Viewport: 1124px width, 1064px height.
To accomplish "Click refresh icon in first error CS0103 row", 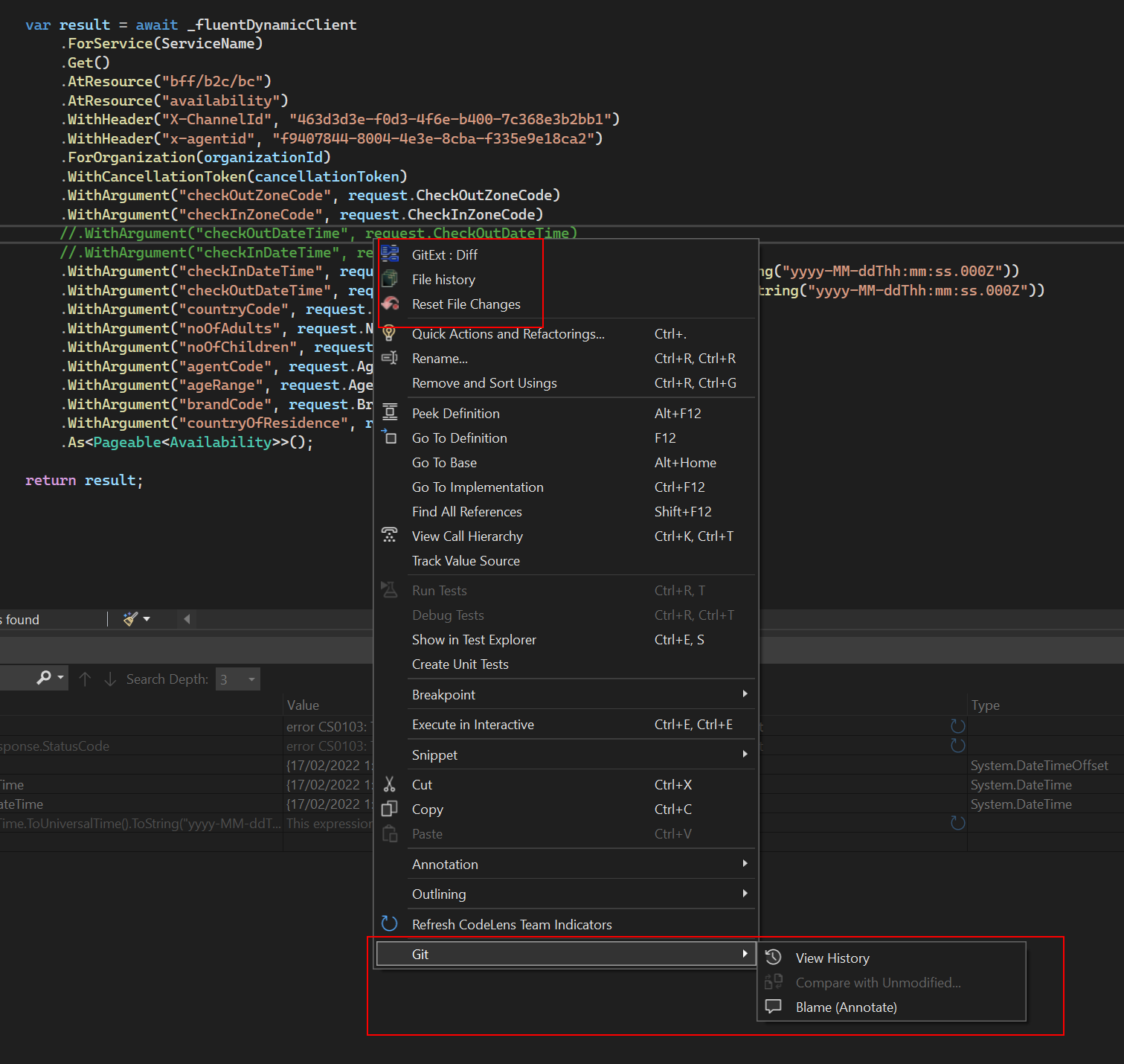I will coord(958,726).
